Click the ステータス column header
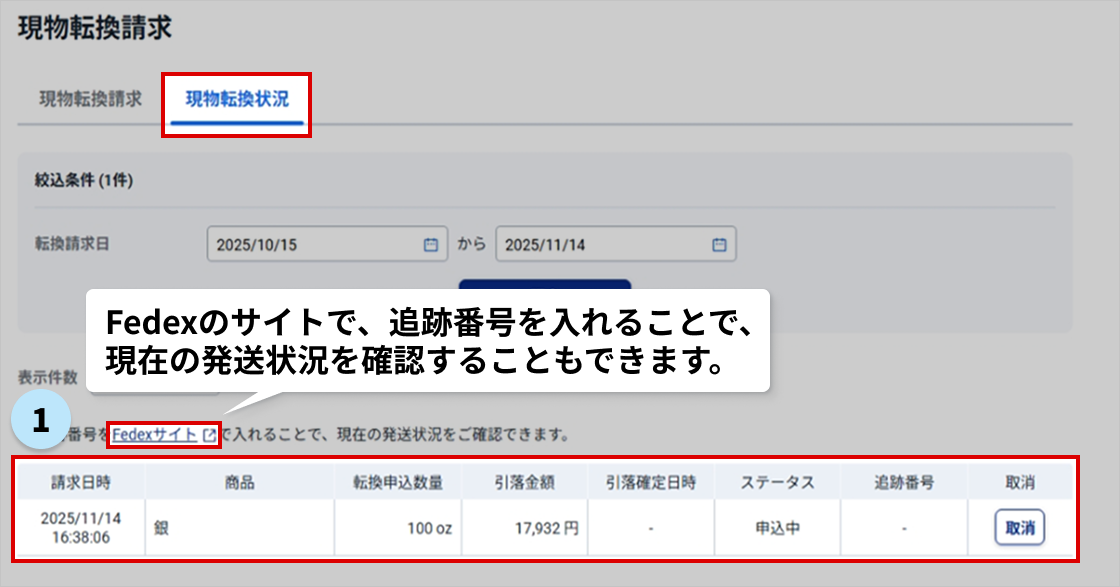Image resolution: width=1120 pixels, height=587 pixels. coord(777,482)
